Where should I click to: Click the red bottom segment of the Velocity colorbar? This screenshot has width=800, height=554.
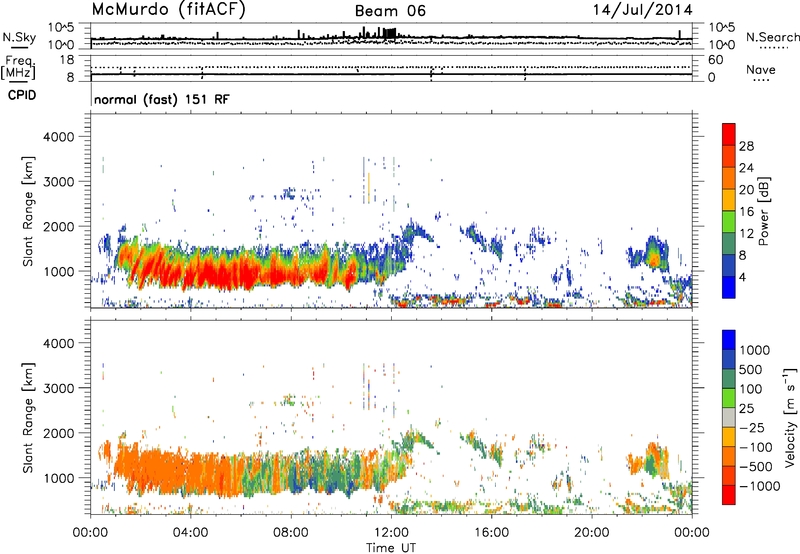(729, 495)
